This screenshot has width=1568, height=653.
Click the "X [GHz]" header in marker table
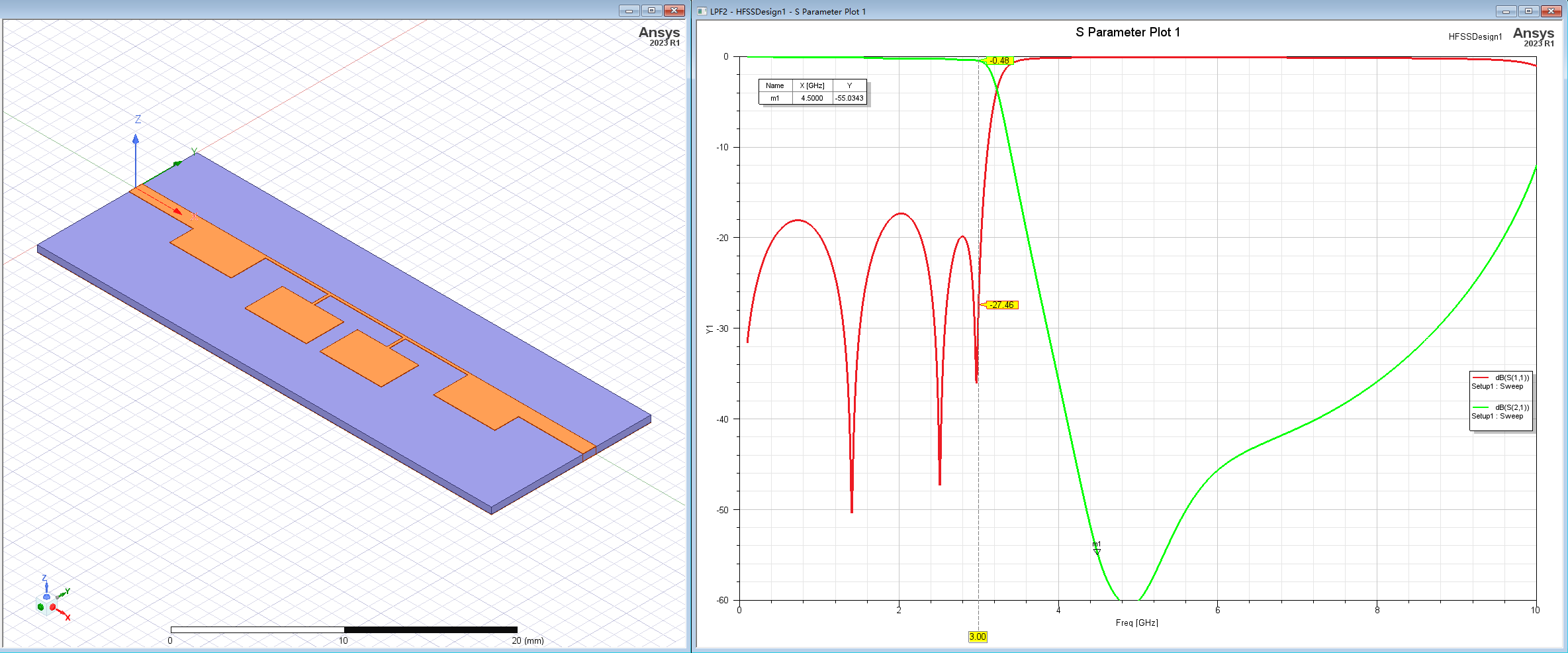[812, 85]
